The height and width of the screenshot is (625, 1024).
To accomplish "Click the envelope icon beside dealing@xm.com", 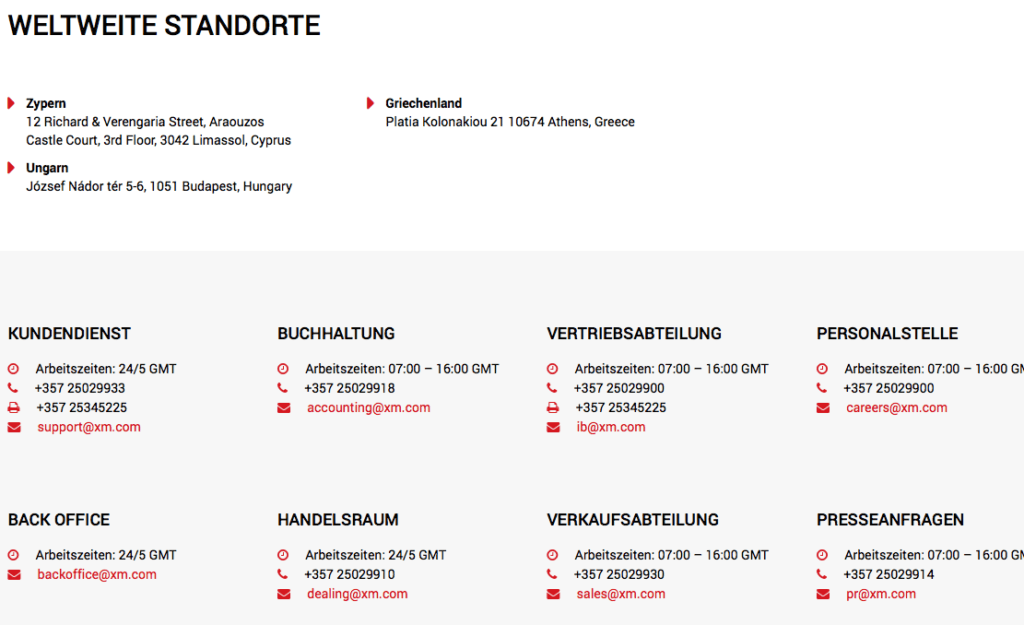I will [x=283, y=594].
